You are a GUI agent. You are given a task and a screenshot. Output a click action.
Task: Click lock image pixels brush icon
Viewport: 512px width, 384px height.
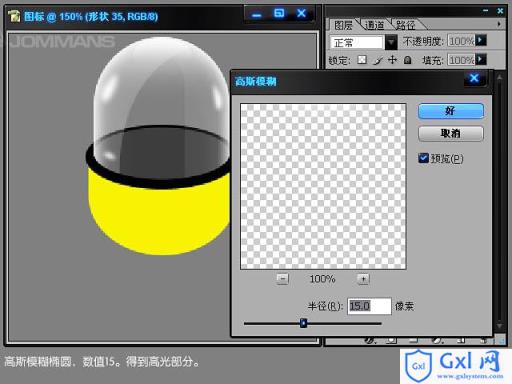(x=378, y=60)
